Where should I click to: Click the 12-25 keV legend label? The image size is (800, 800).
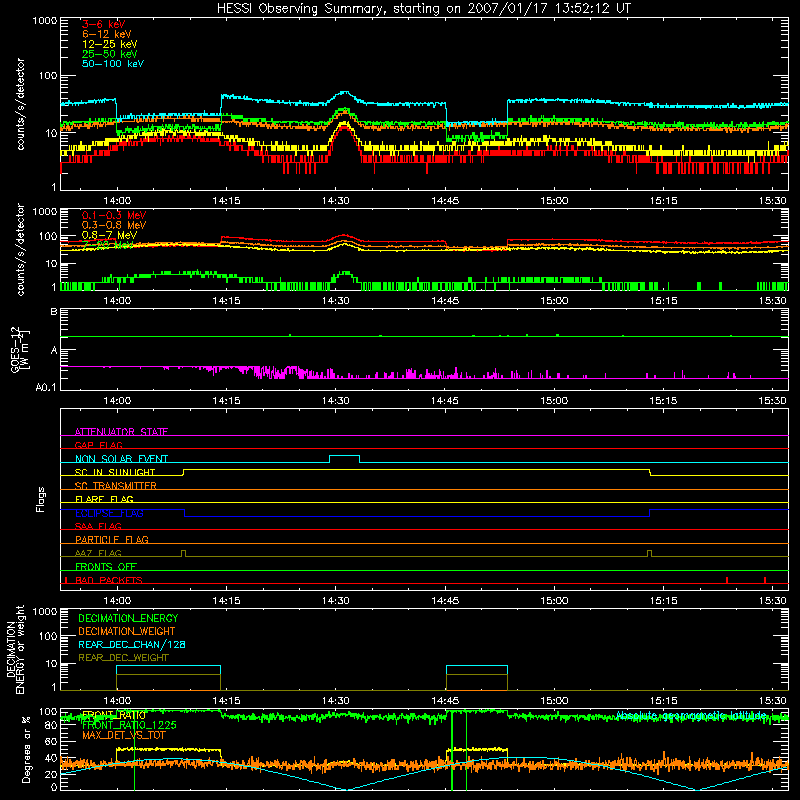point(110,44)
